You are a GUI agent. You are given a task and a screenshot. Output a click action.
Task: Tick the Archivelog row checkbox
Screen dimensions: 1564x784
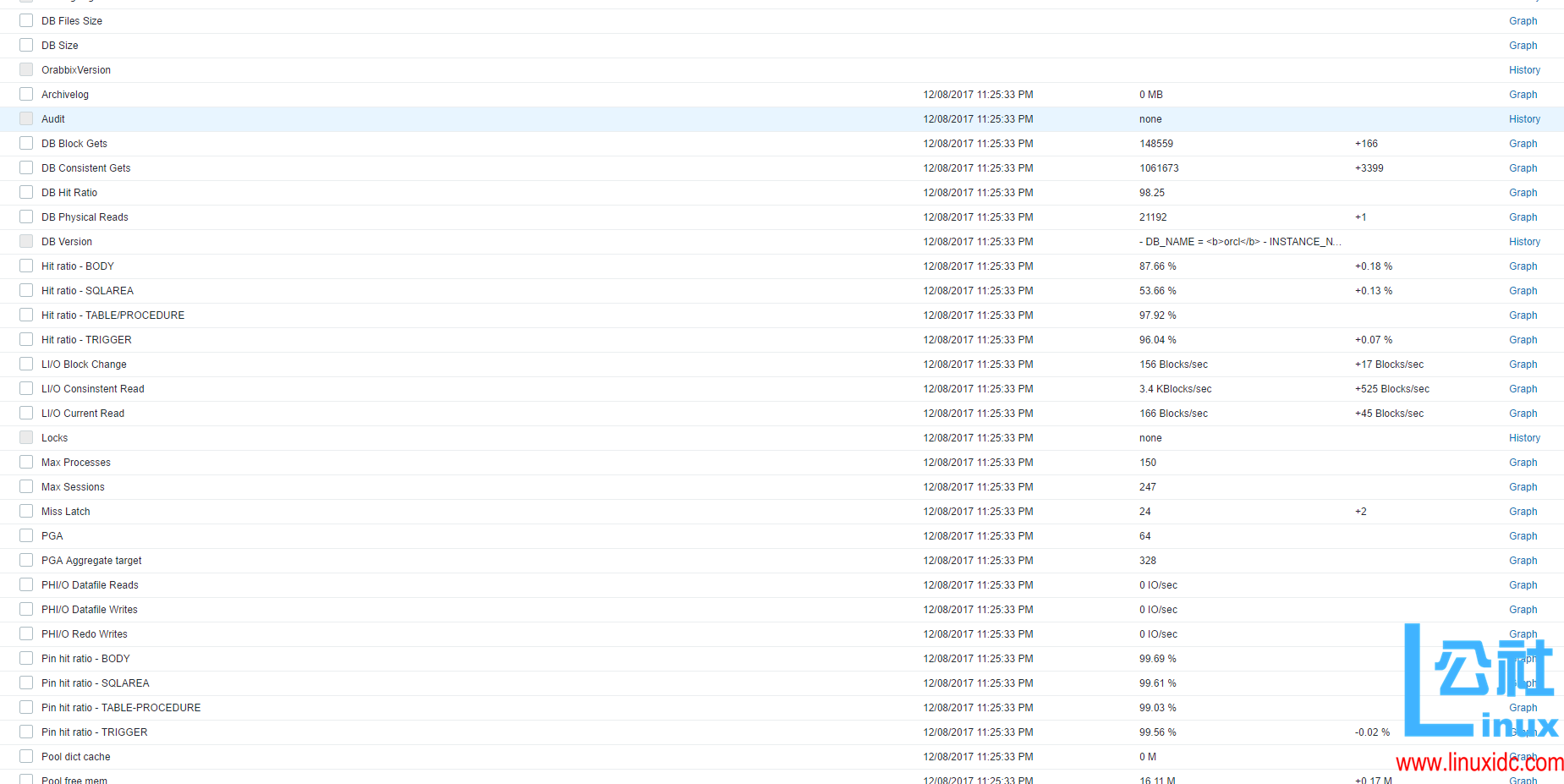tap(26, 94)
